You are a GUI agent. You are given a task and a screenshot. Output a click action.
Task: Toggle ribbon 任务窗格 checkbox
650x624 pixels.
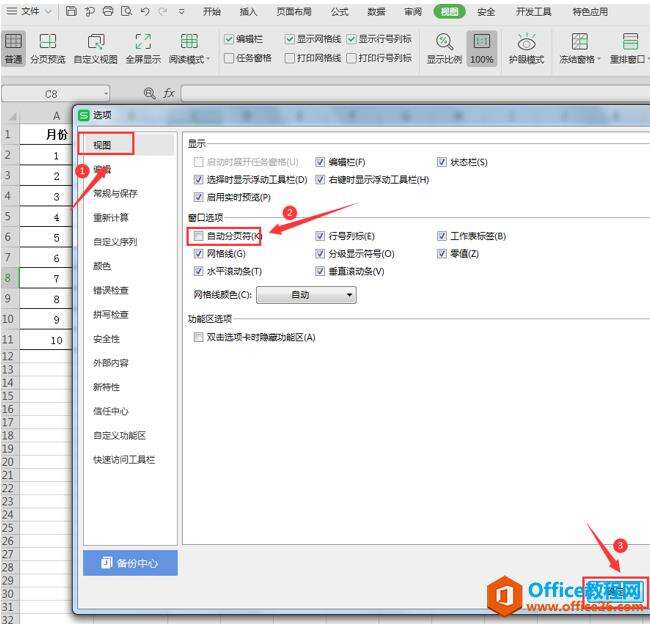(x=229, y=58)
